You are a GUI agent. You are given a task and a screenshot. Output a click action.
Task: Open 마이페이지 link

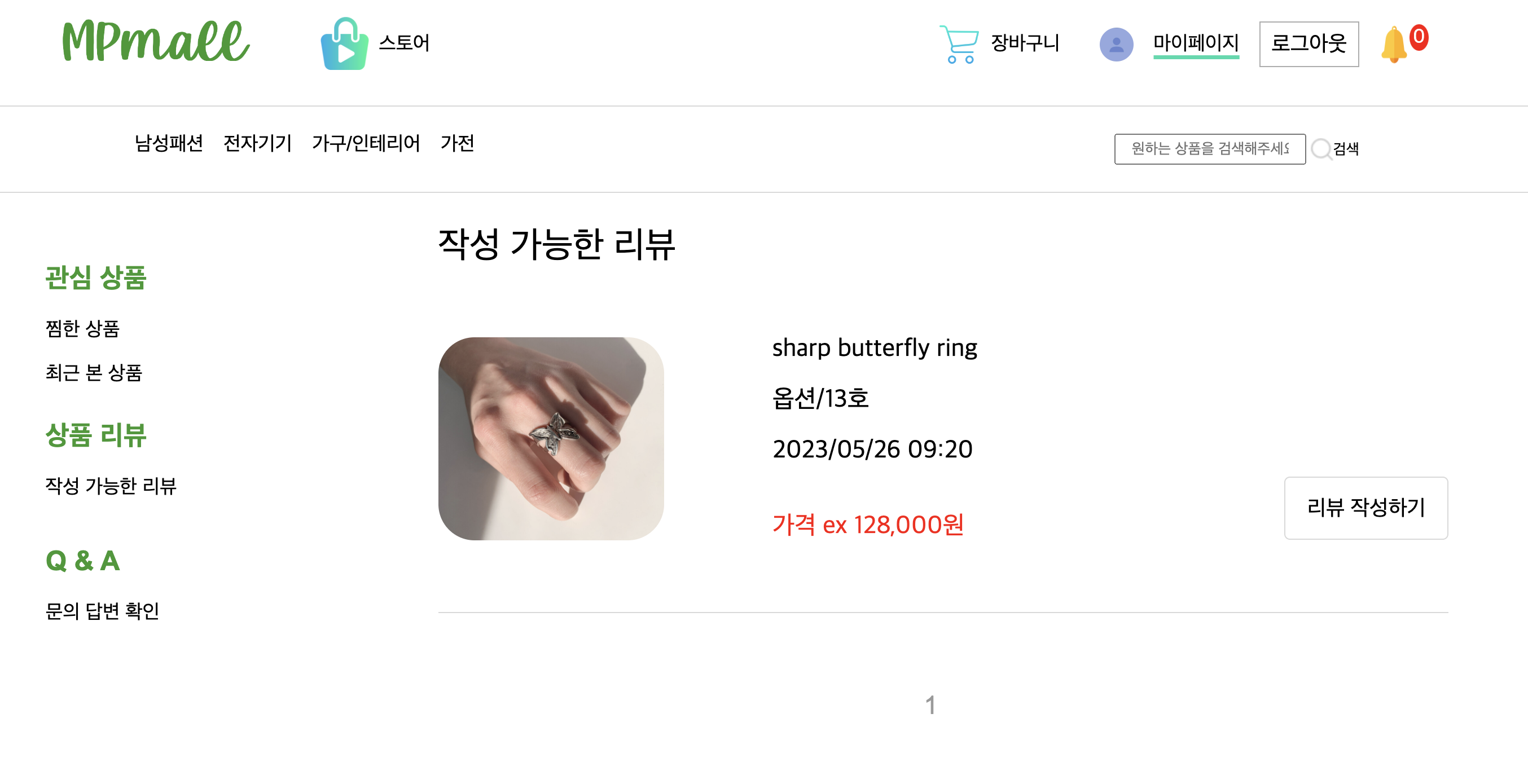click(1196, 43)
